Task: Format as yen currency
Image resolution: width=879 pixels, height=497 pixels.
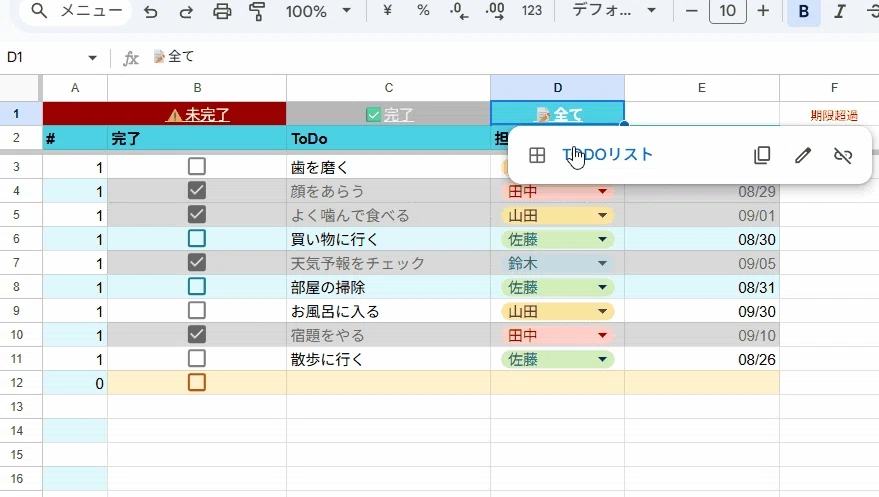Action: tap(387, 10)
